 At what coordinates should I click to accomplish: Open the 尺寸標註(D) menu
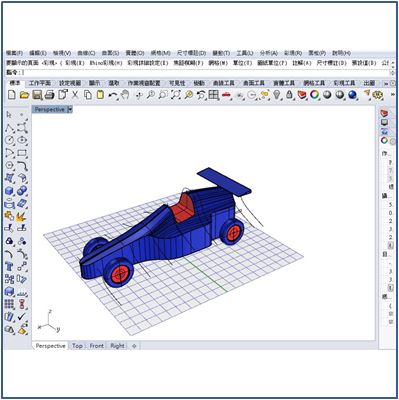pos(191,53)
